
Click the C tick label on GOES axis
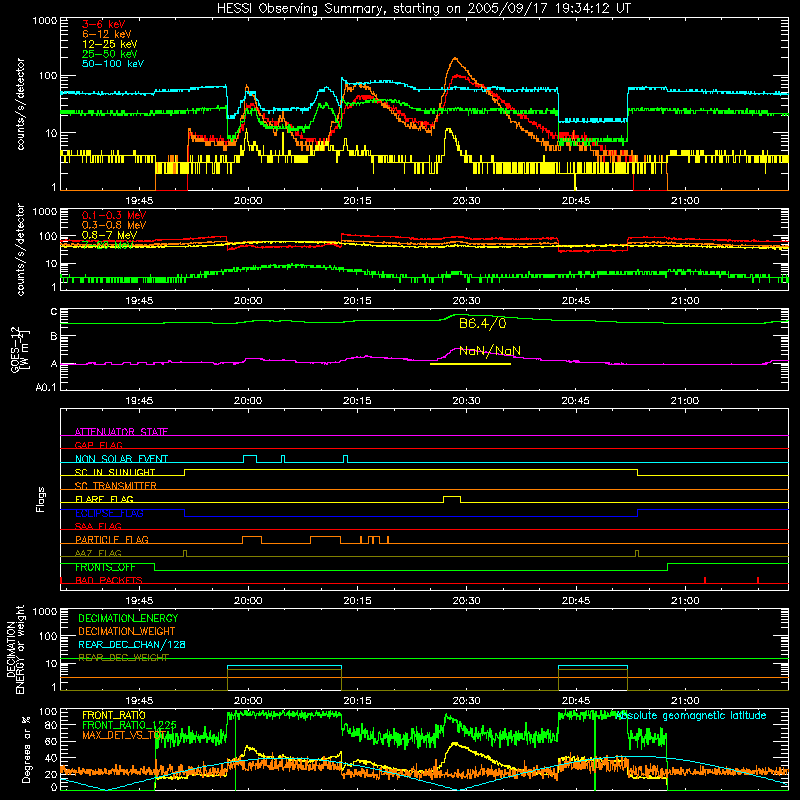pyautogui.click(x=54, y=312)
